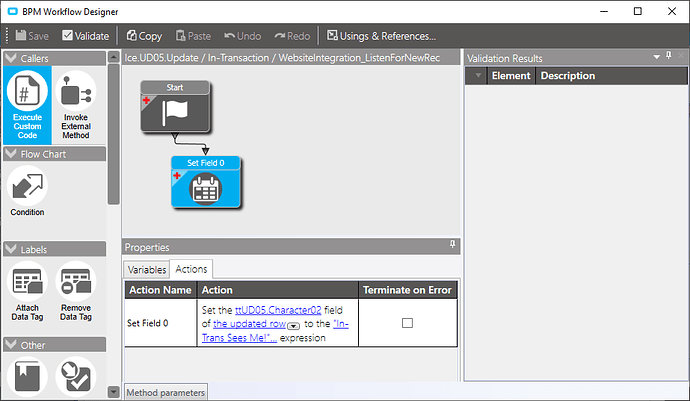Viewport: 690px width, 401px height.
Task: Open Validation Results panel options dropdown
Action: tap(657, 57)
